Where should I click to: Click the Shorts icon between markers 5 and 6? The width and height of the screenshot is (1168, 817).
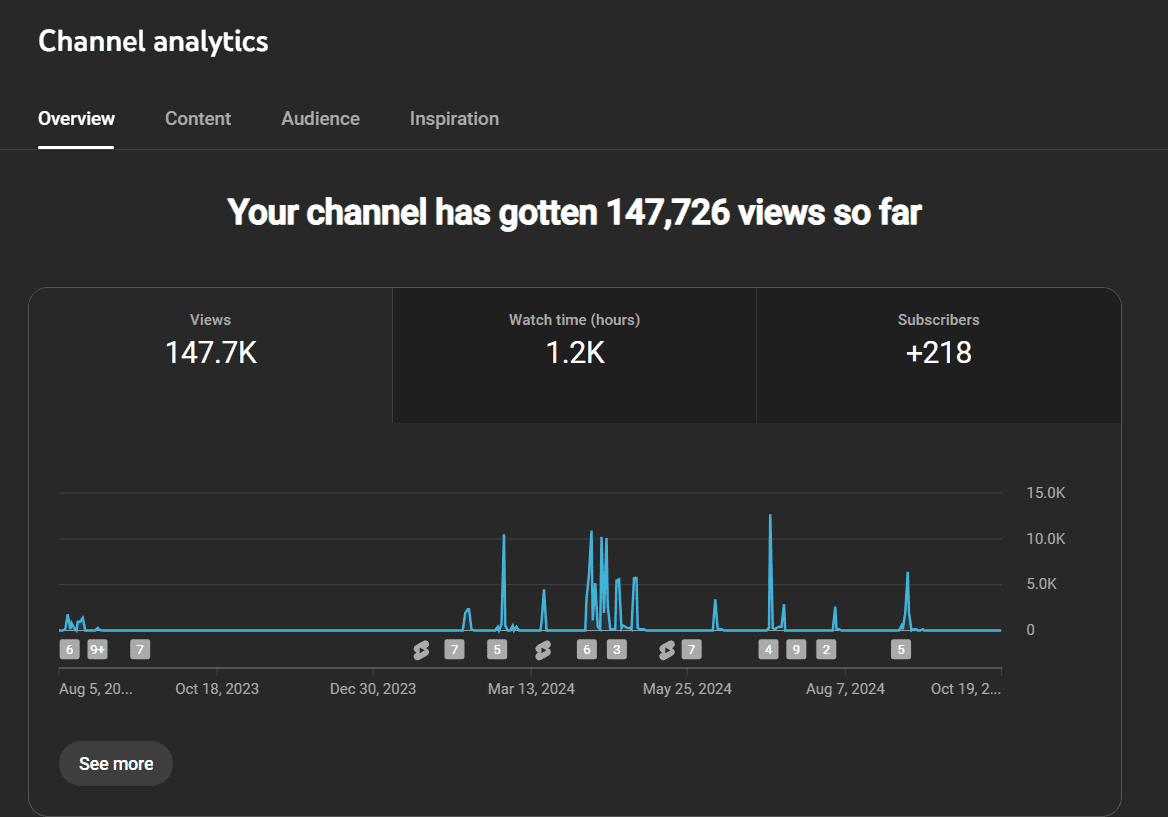[543, 650]
